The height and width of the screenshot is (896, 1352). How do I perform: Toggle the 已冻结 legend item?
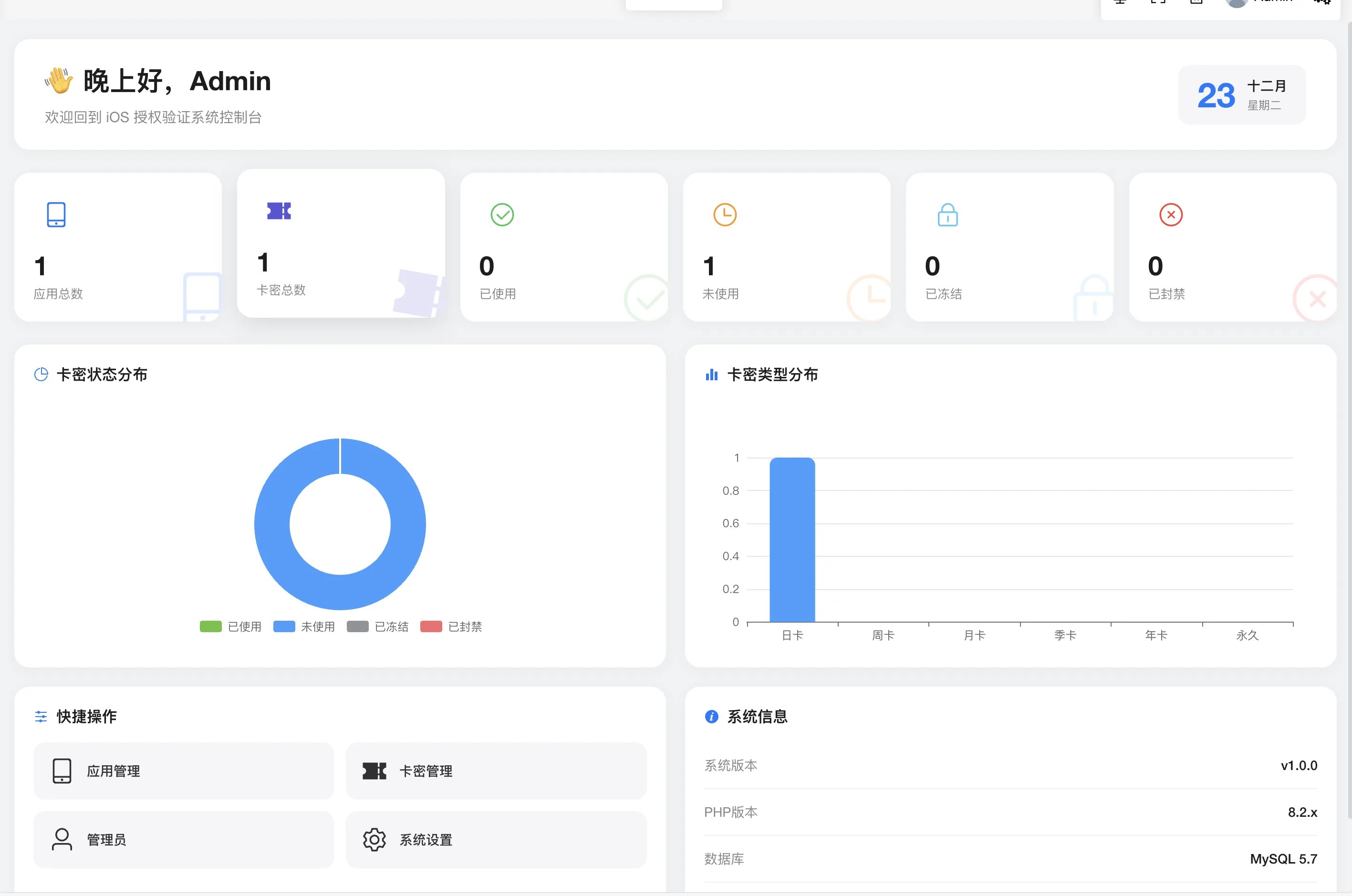[378, 626]
